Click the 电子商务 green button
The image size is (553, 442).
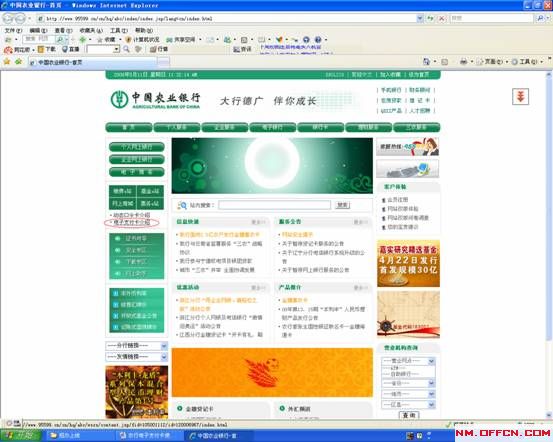pyautogui.click(x=136, y=172)
